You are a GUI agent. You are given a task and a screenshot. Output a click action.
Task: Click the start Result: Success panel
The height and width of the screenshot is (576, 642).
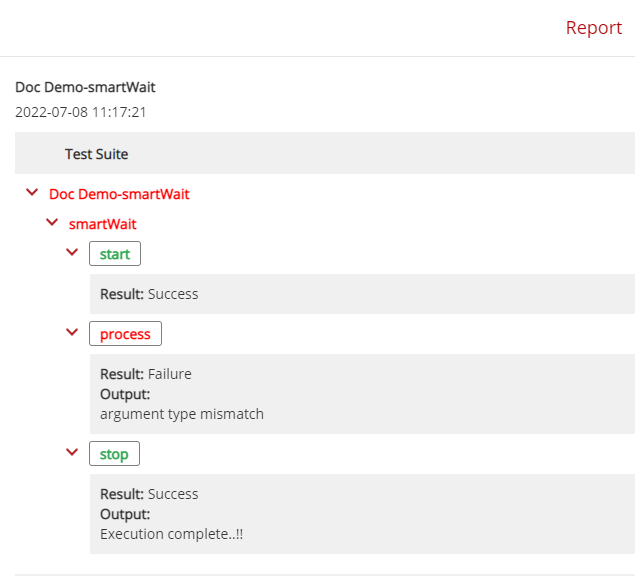[x=362, y=294]
